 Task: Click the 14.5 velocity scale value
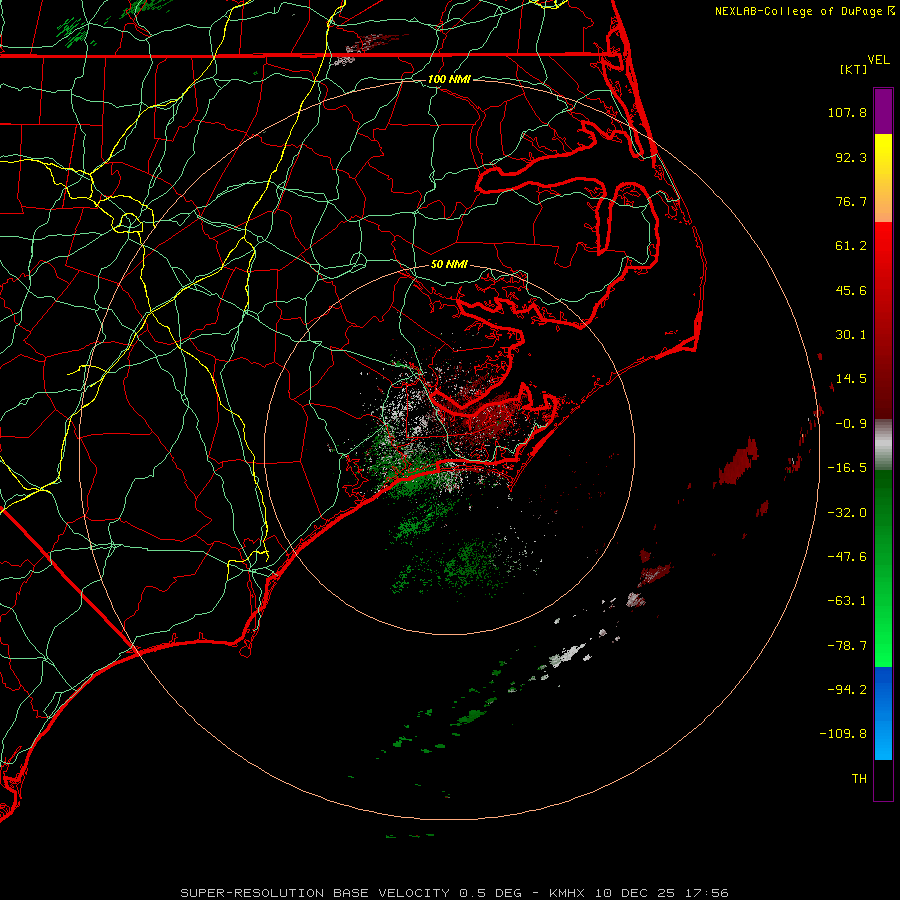(851, 379)
